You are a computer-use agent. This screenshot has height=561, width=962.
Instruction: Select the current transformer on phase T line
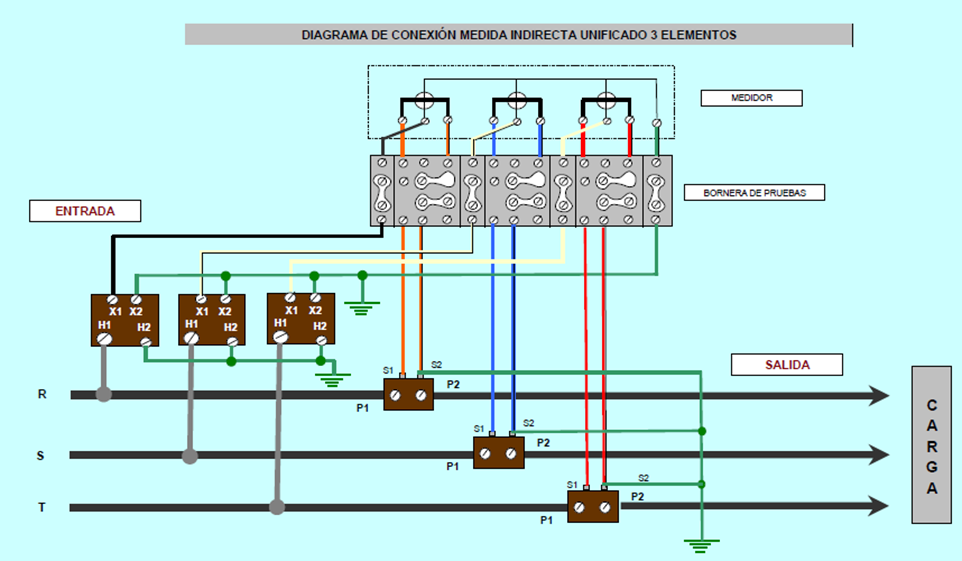(x=593, y=507)
